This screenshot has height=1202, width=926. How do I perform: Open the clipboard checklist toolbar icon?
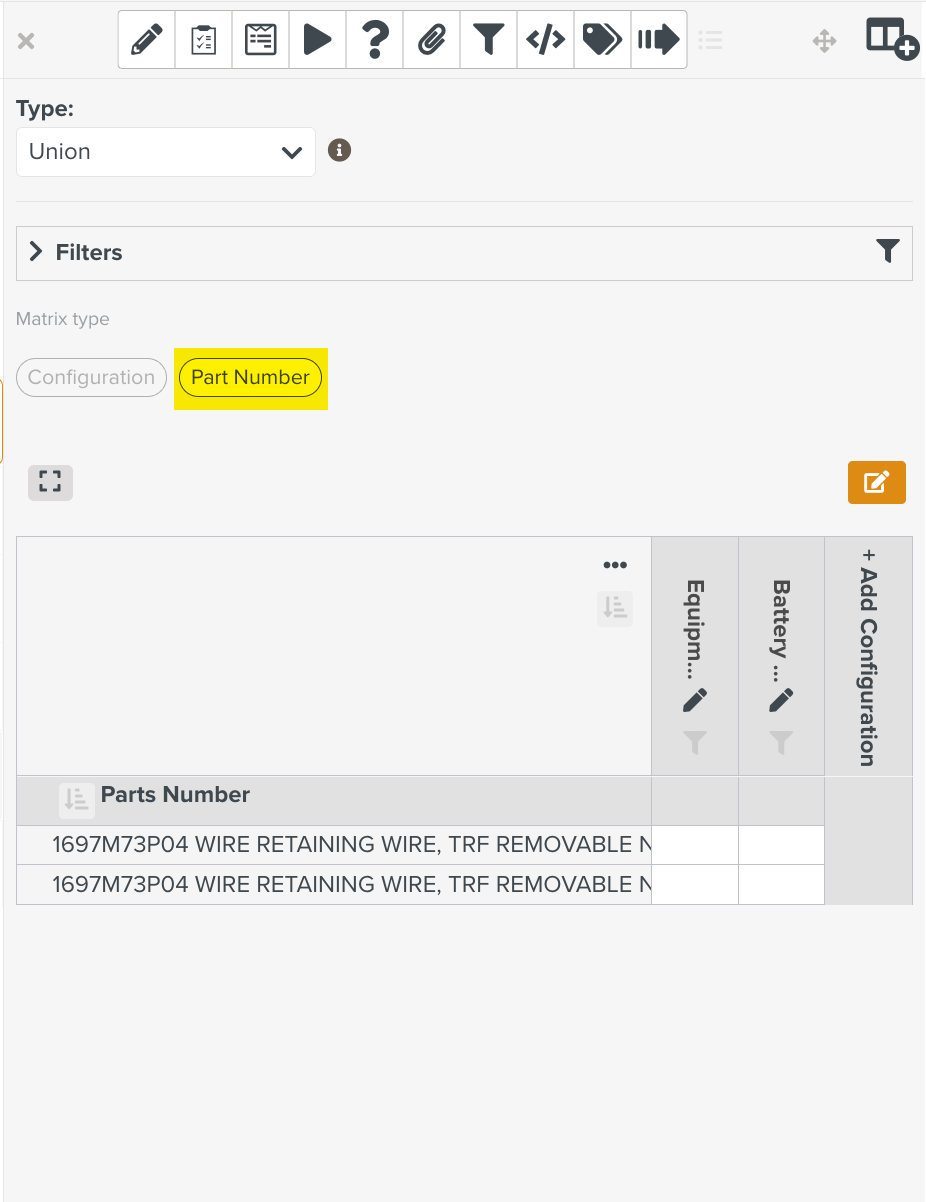pos(203,40)
